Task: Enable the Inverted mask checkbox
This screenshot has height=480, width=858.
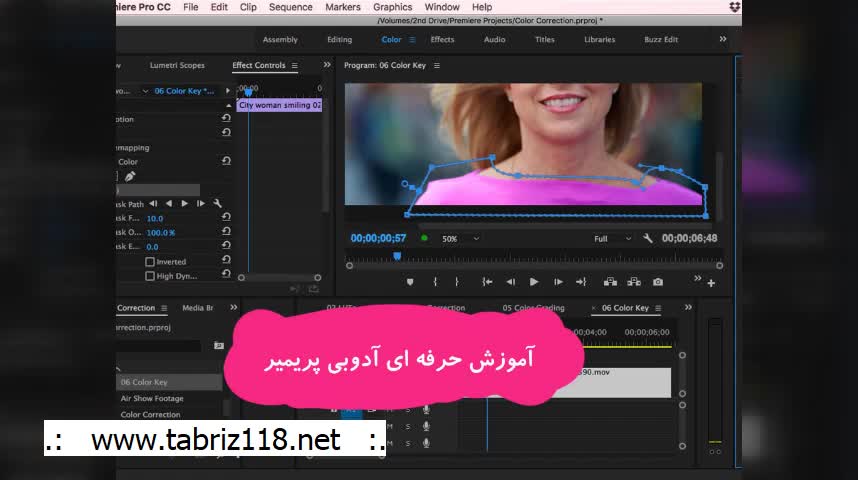Action: coord(150,262)
